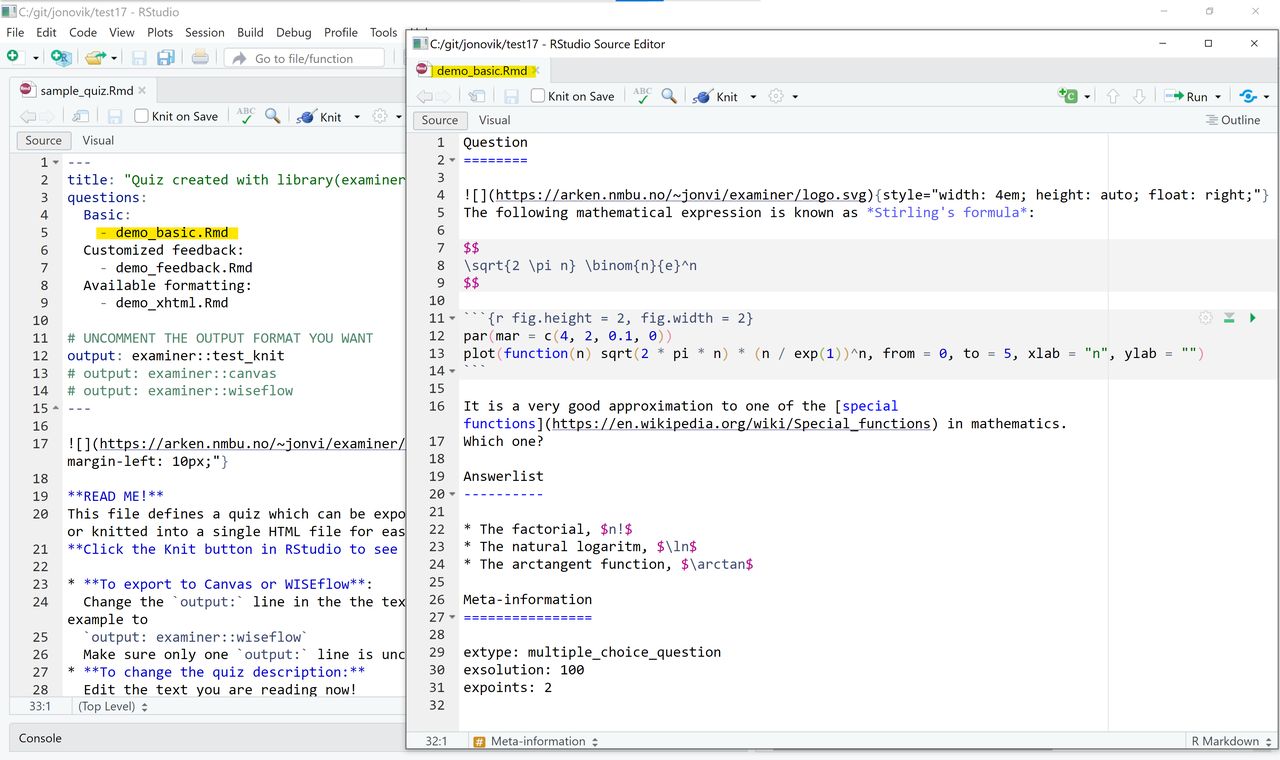Click spell check icon in sample_quiz editor
The height and width of the screenshot is (760, 1280).
click(245, 115)
